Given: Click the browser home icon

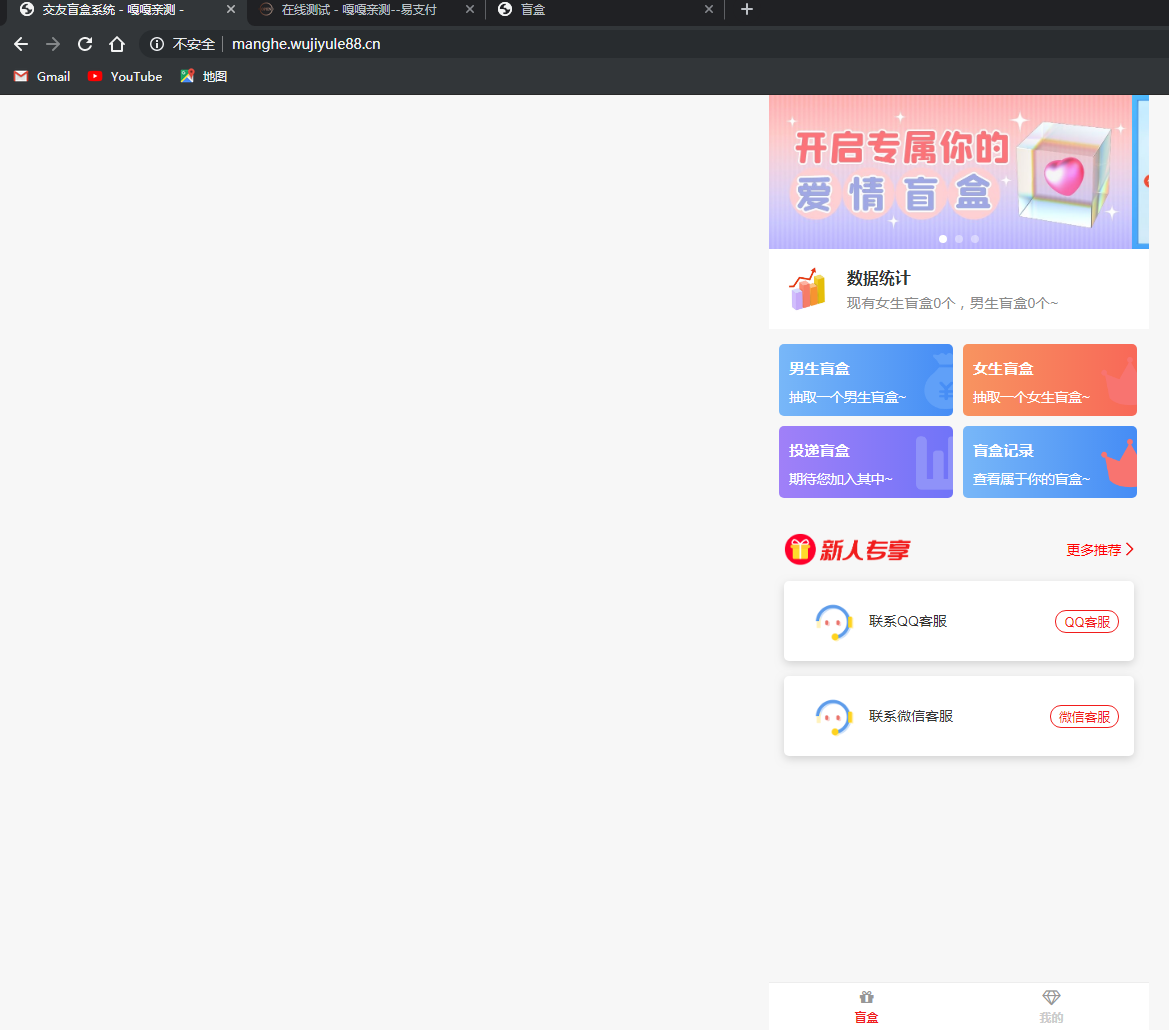Looking at the screenshot, I should [117, 44].
